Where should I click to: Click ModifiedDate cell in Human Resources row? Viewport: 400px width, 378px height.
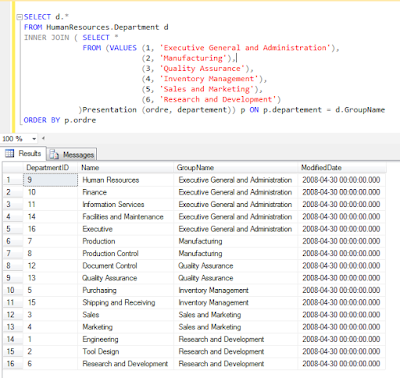[342, 180]
